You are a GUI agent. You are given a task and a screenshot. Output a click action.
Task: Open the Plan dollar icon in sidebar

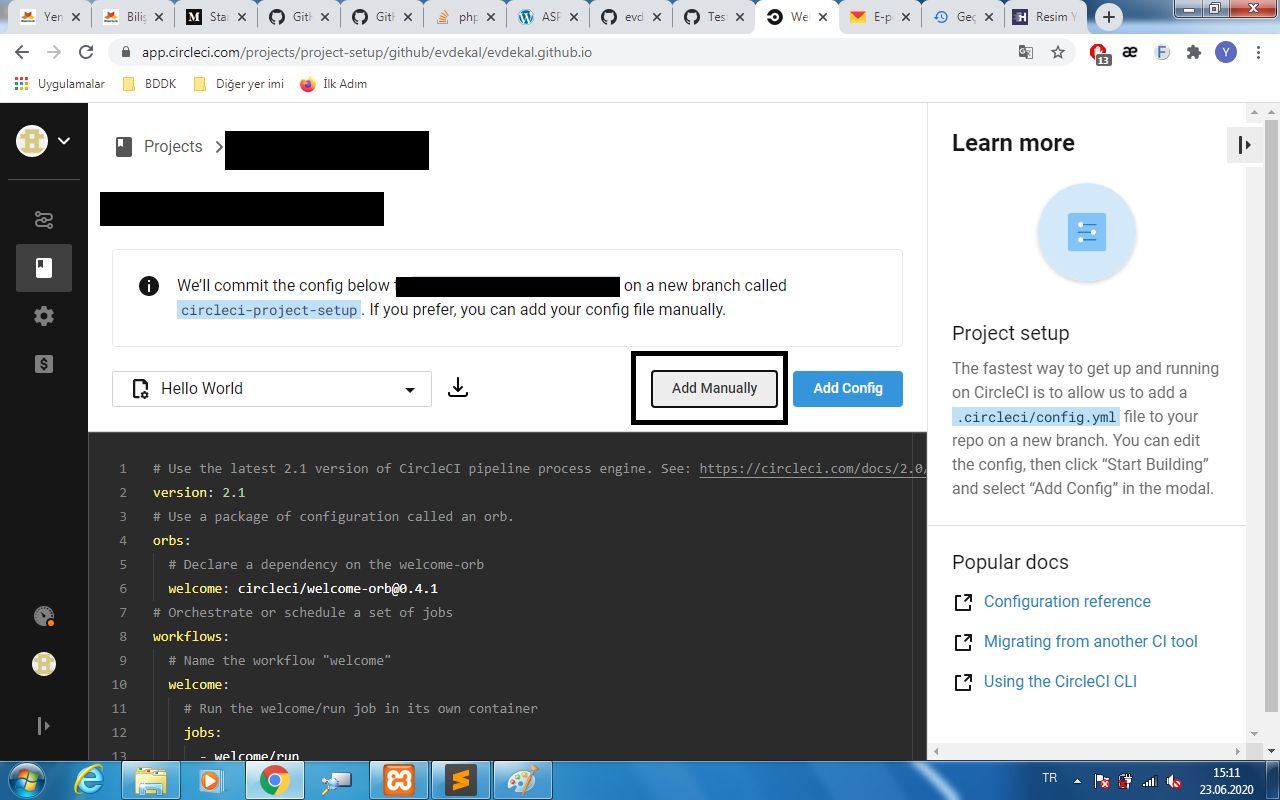[x=43, y=364]
